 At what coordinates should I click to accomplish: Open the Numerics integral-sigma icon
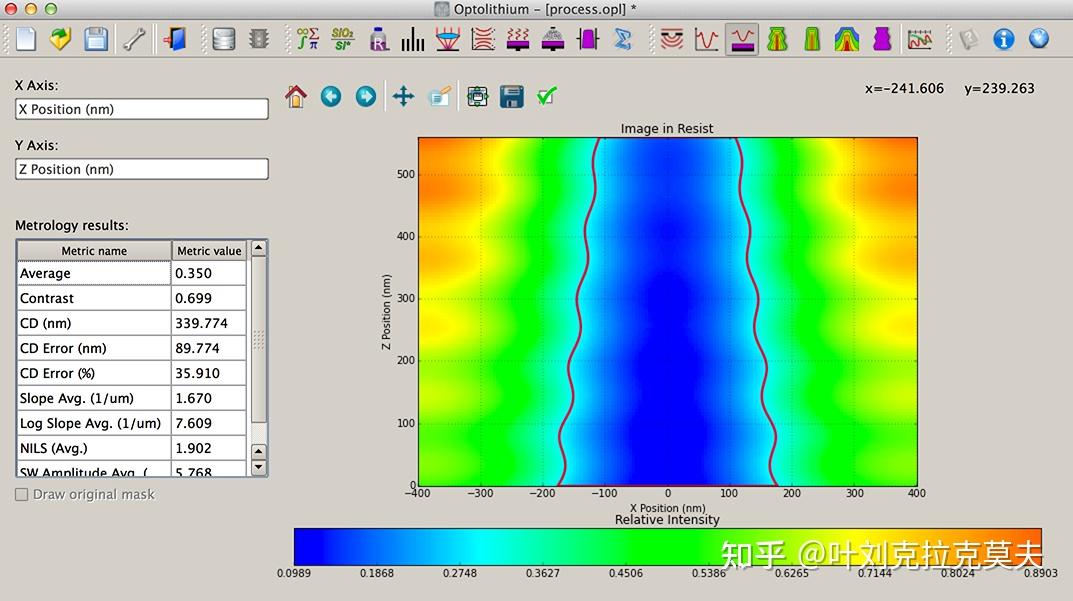point(307,39)
